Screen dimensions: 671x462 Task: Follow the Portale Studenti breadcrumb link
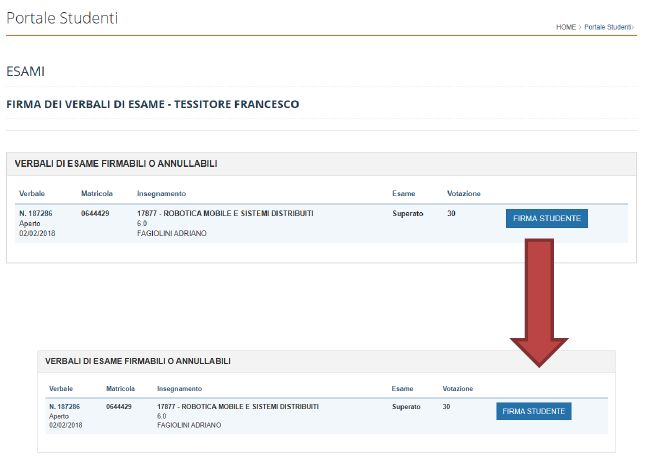608,27
